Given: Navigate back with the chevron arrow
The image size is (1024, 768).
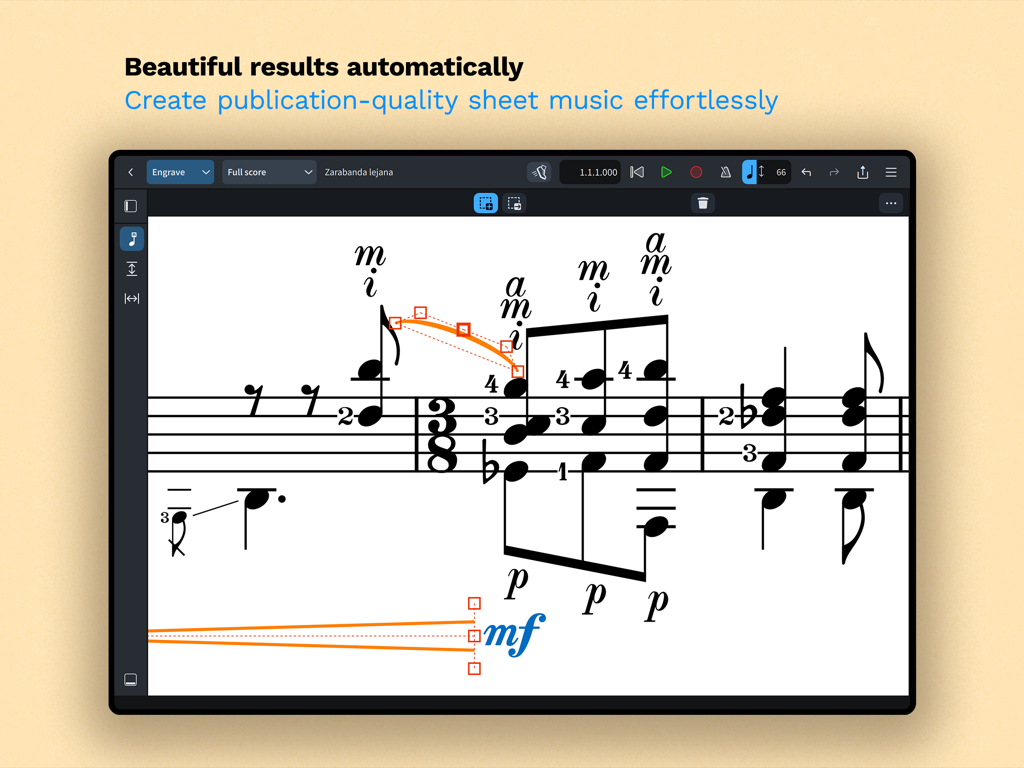Looking at the screenshot, I should tap(131, 171).
